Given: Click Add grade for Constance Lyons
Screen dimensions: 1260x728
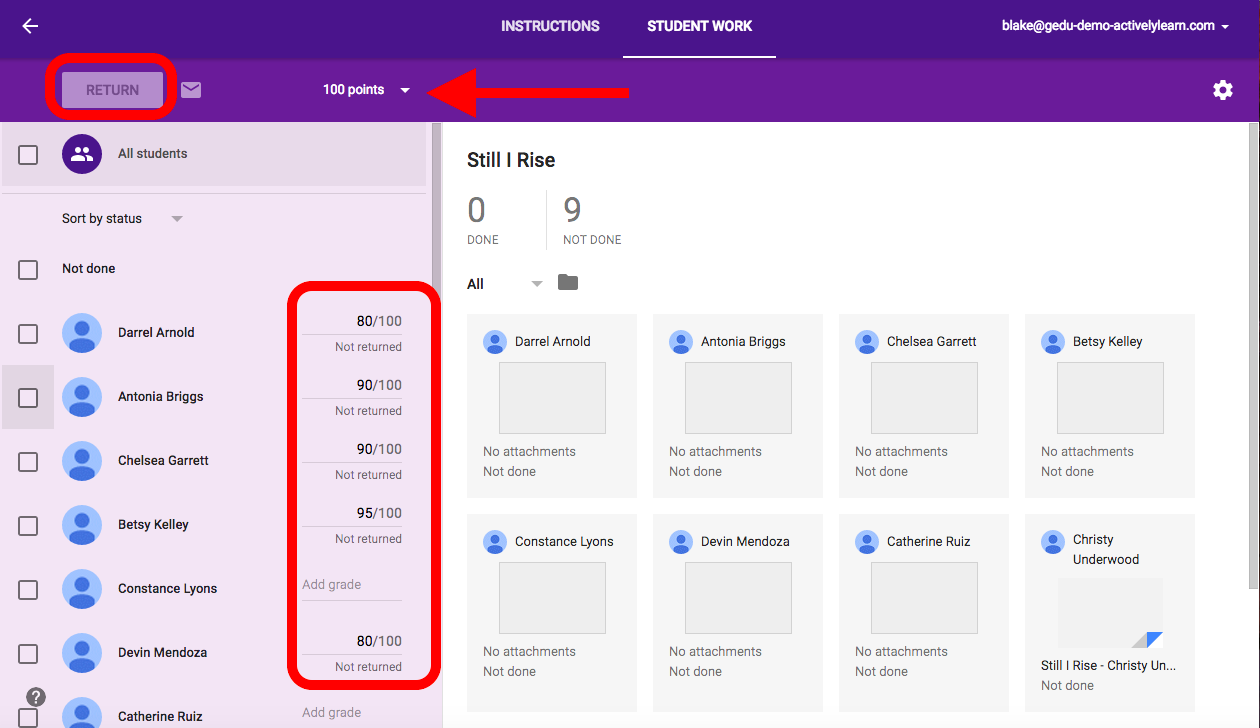Looking at the screenshot, I should [x=352, y=585].
